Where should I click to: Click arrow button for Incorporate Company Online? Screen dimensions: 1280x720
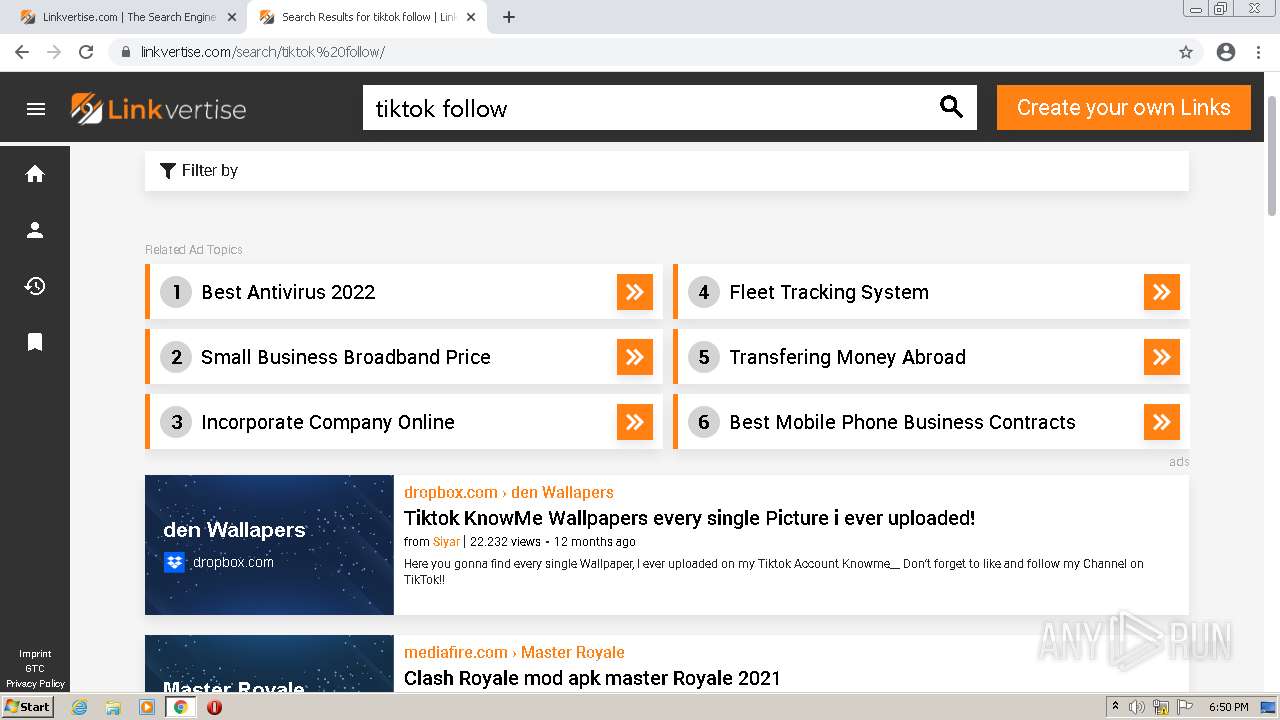[635, 422]
